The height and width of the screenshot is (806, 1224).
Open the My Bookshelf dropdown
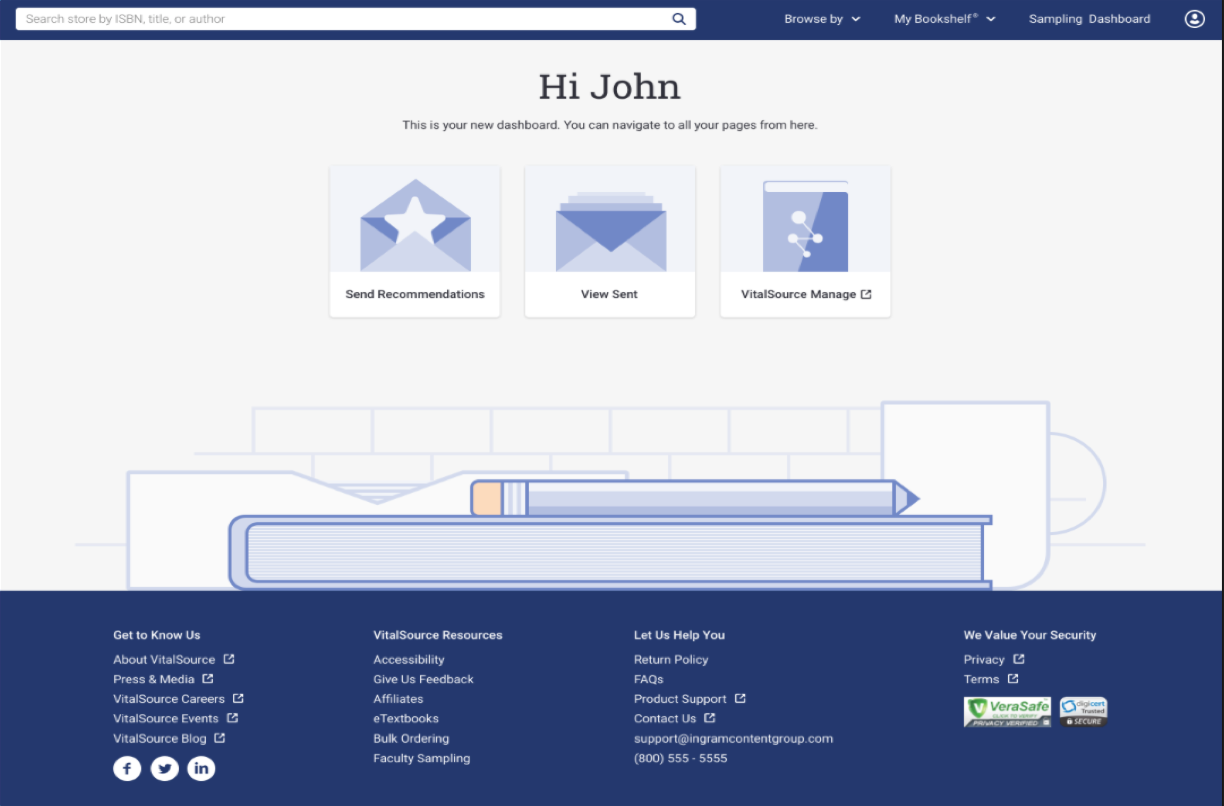coord(944,18)
